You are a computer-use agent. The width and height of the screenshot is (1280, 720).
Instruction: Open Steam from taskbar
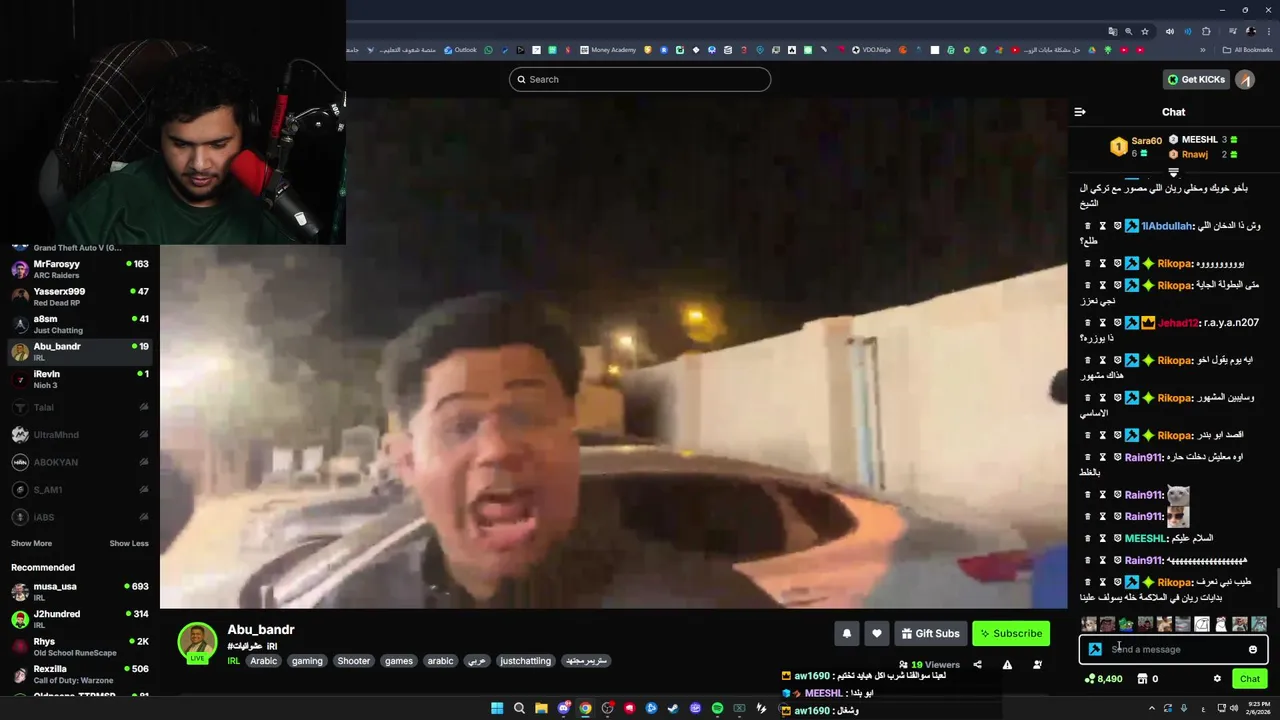coord(673,708)
